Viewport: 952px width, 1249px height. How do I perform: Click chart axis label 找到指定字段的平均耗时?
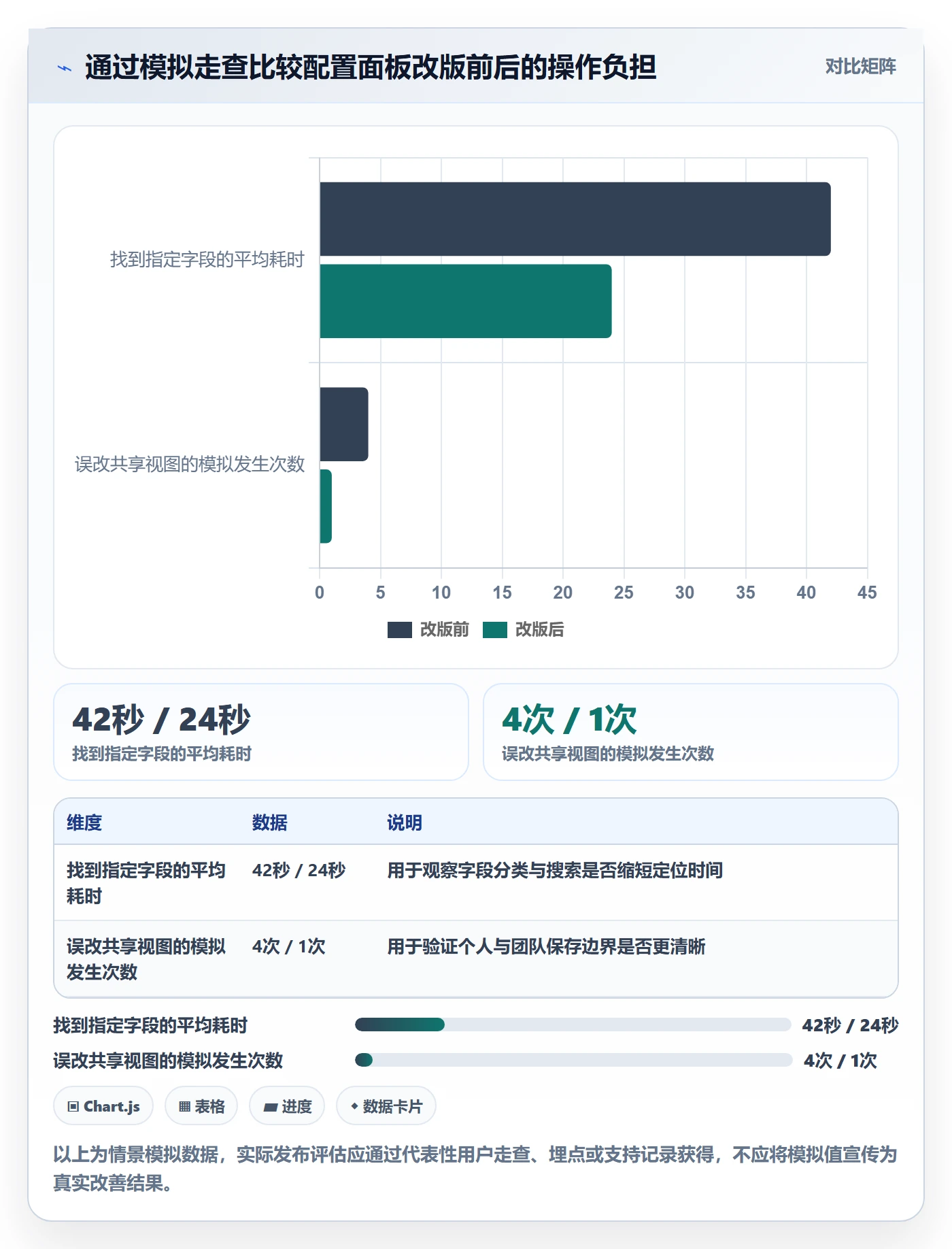click(207, 260)
